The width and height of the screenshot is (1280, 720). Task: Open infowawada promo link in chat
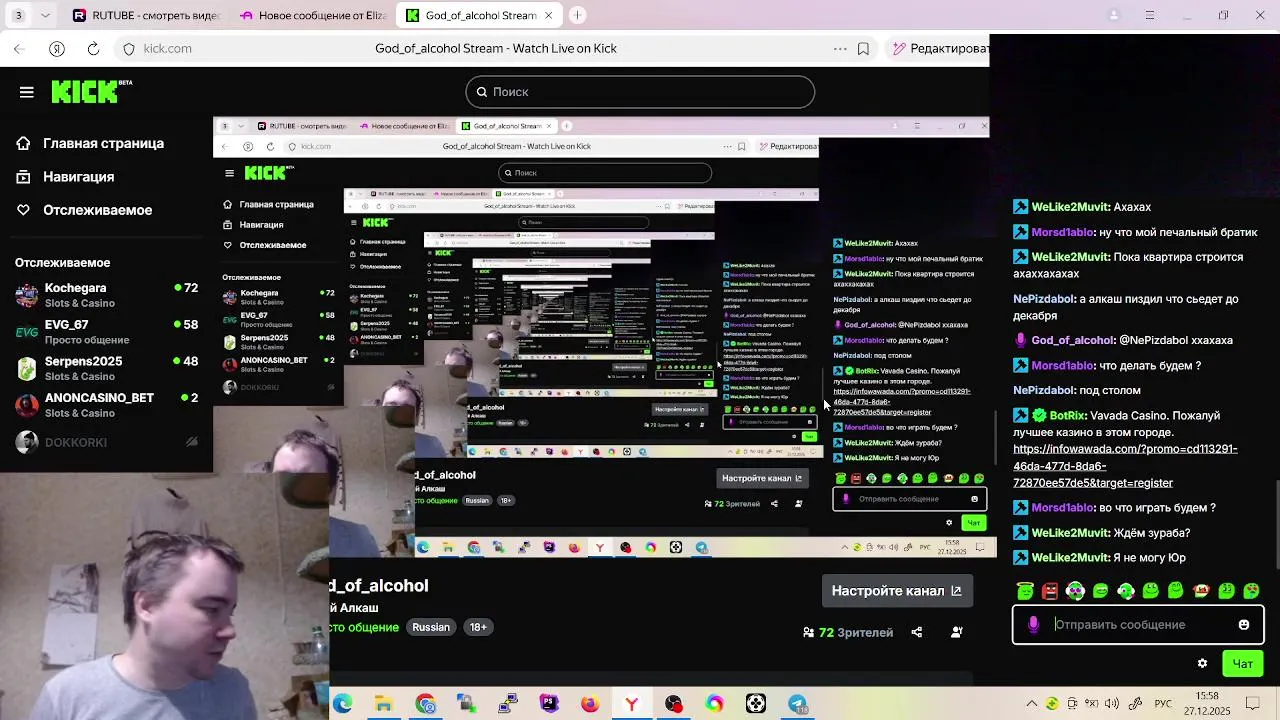(x=1125, y=466)
